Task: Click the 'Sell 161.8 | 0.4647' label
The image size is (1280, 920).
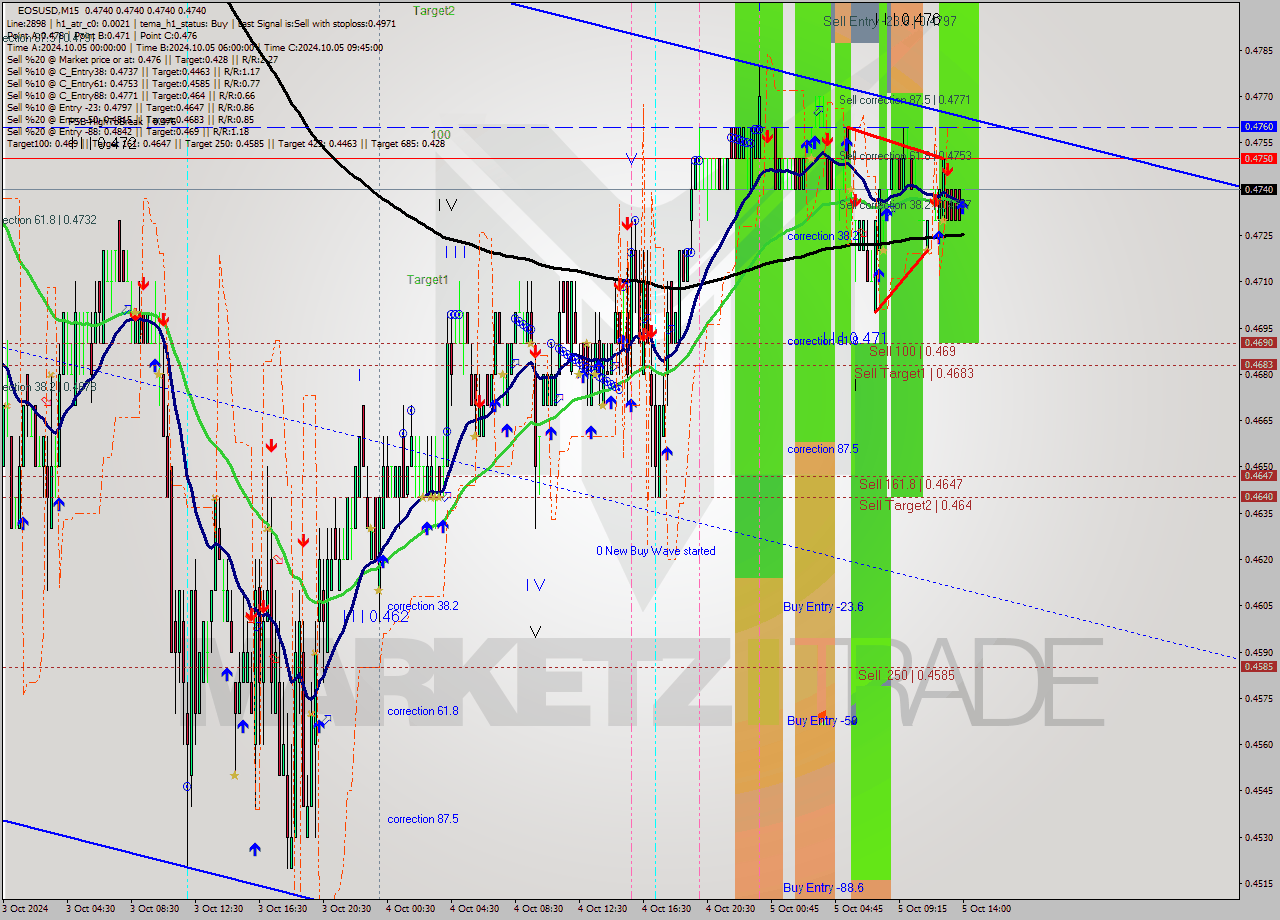Action: coord(911,485)
